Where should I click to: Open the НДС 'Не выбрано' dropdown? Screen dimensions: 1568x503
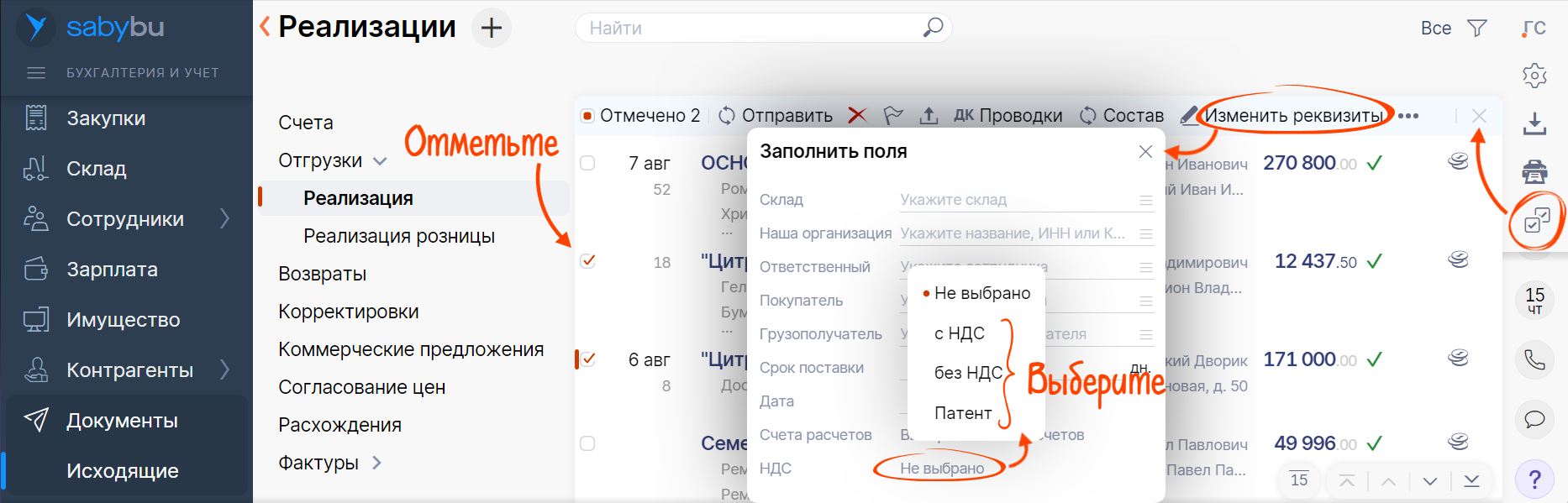point(941,468)
